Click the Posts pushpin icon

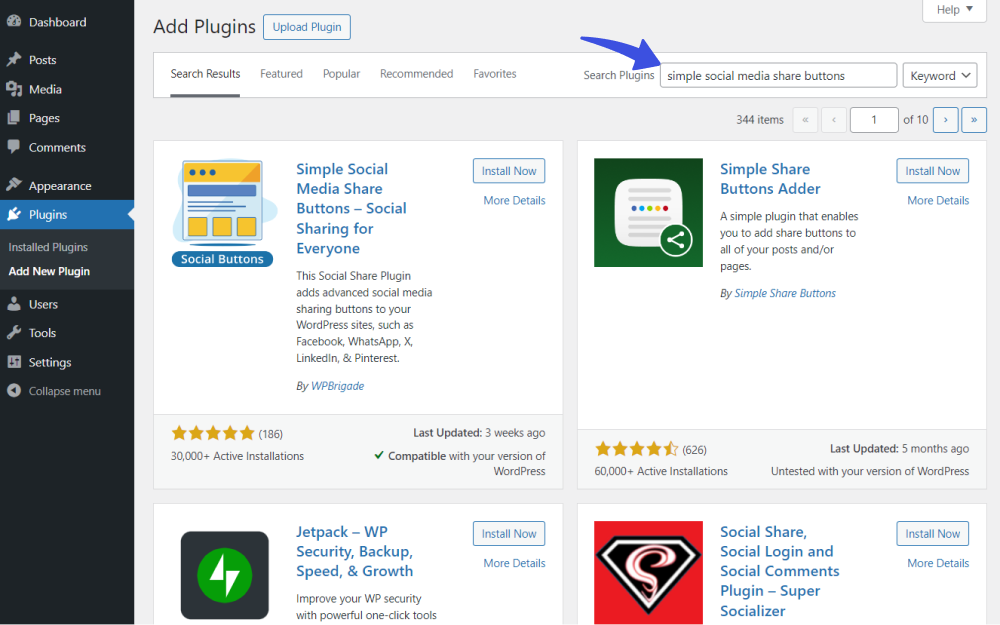(13, 59)
